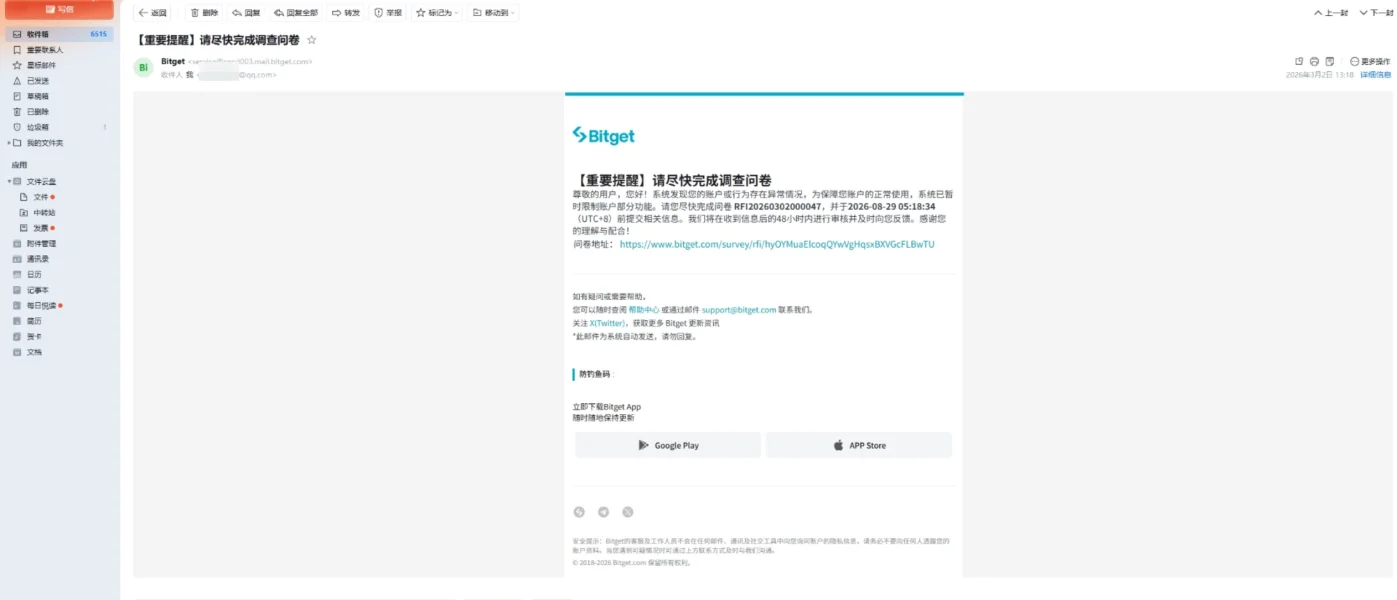
Task: Click the support@bitget.com email link
Action: tap(739, 310)
